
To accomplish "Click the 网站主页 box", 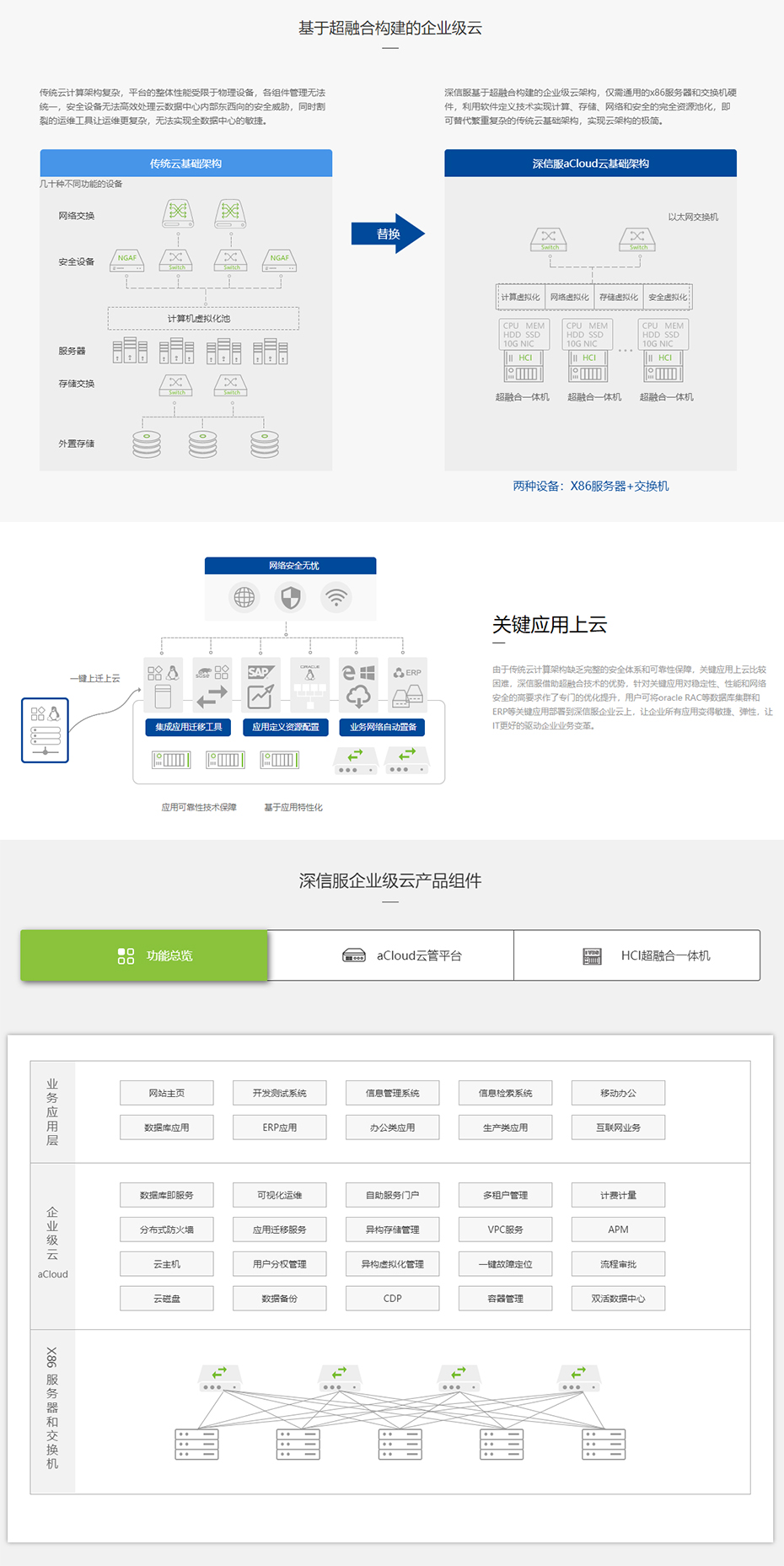I will 167,1093.
